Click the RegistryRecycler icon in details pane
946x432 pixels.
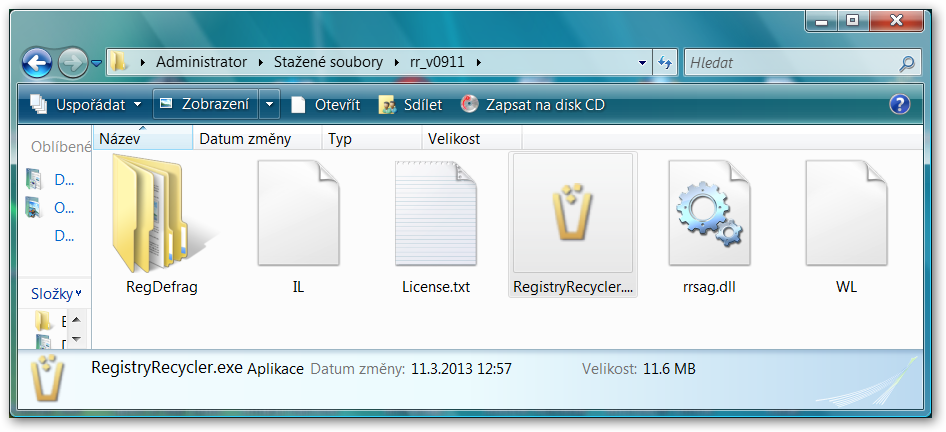(x=47, y=380)
